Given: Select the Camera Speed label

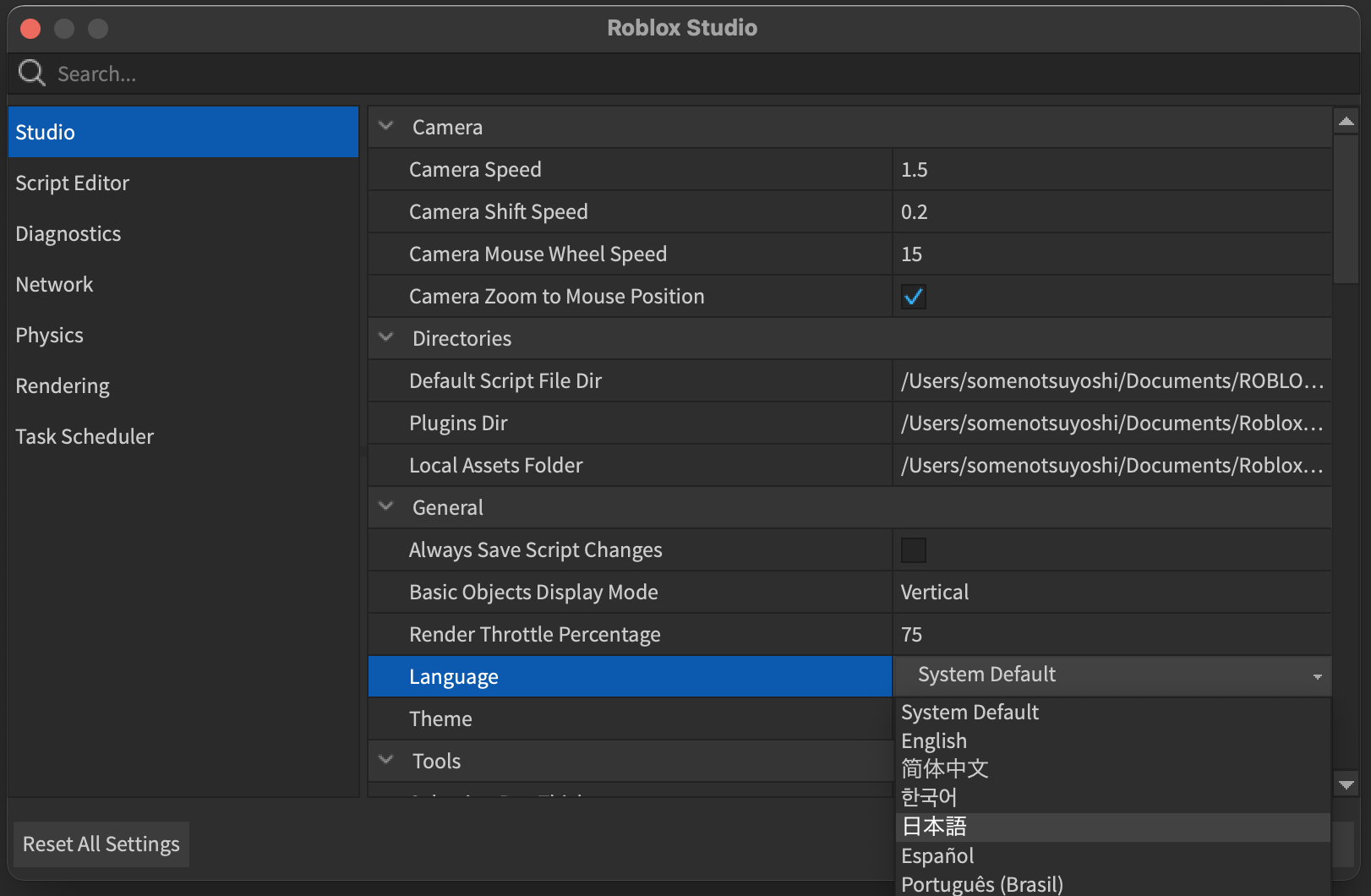Looking at the screenshot, I should [475, 170].
